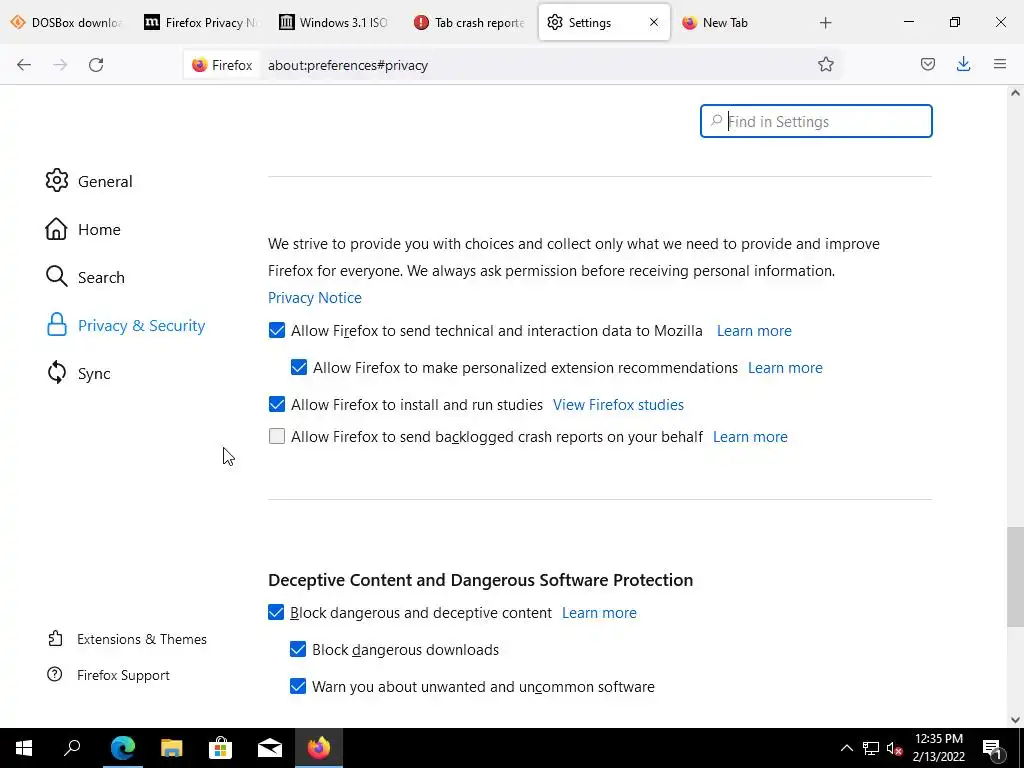This screenshot has width=1024, height=768.
Task: Uncheck send technical and interaction data
Action: (277, 330)
